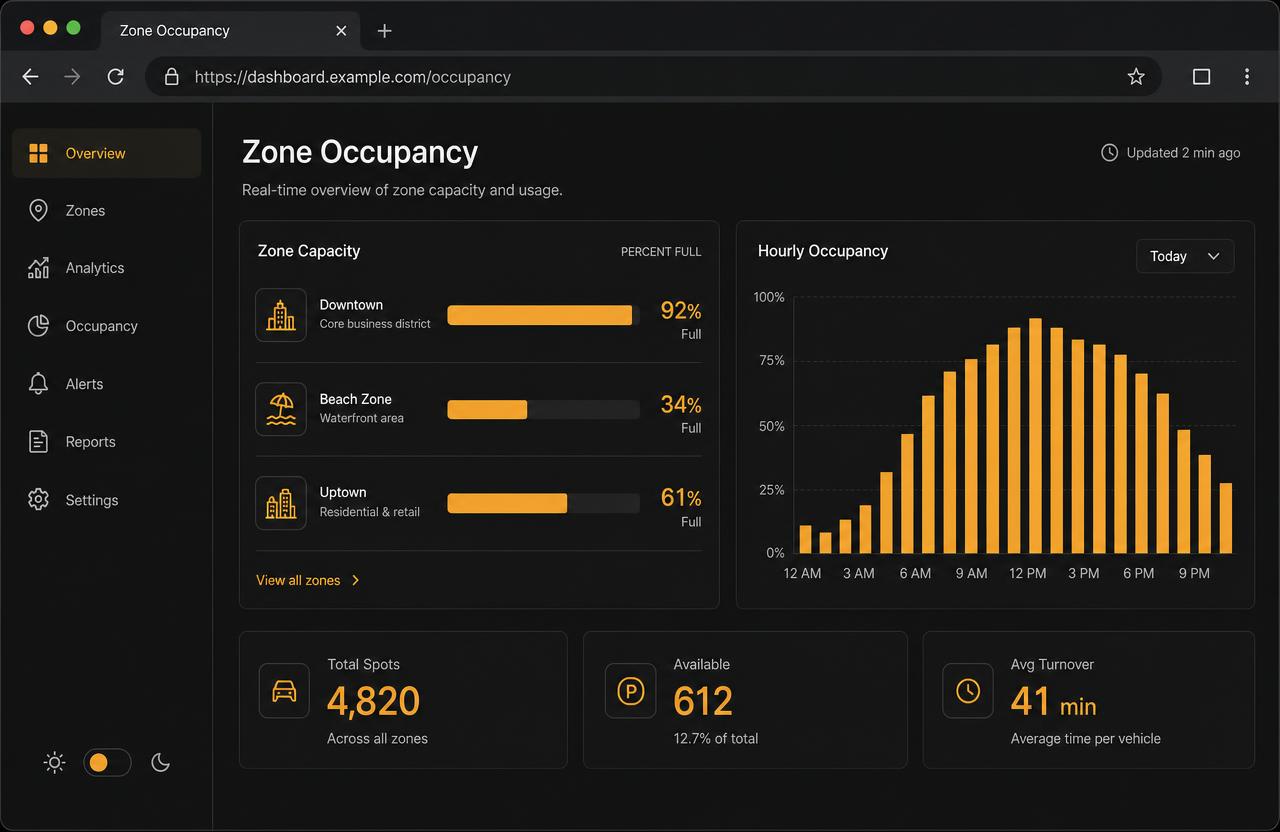Click the Total Spots car icon
1280x832 pixels.
[x=284, y=691]
